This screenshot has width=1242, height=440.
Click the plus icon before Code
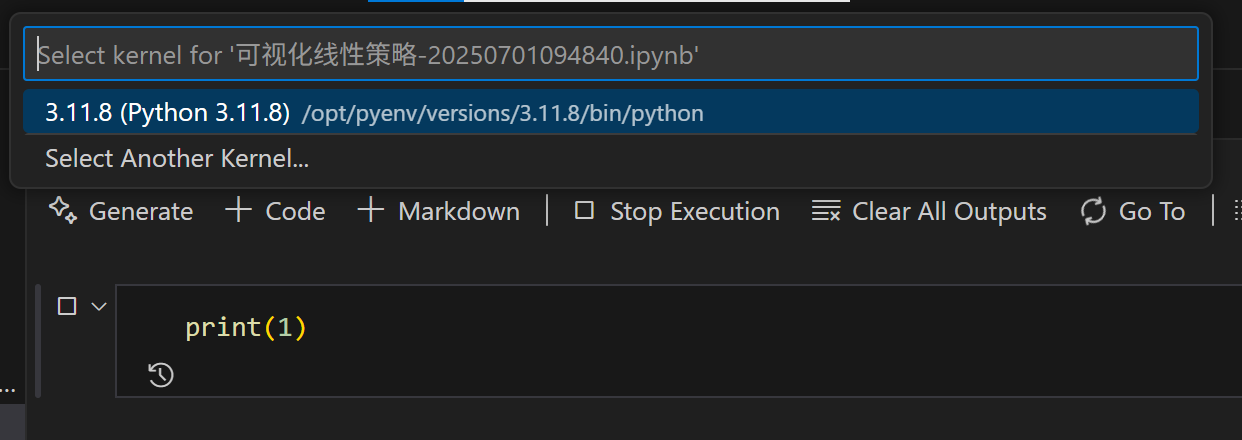[238, 210]
